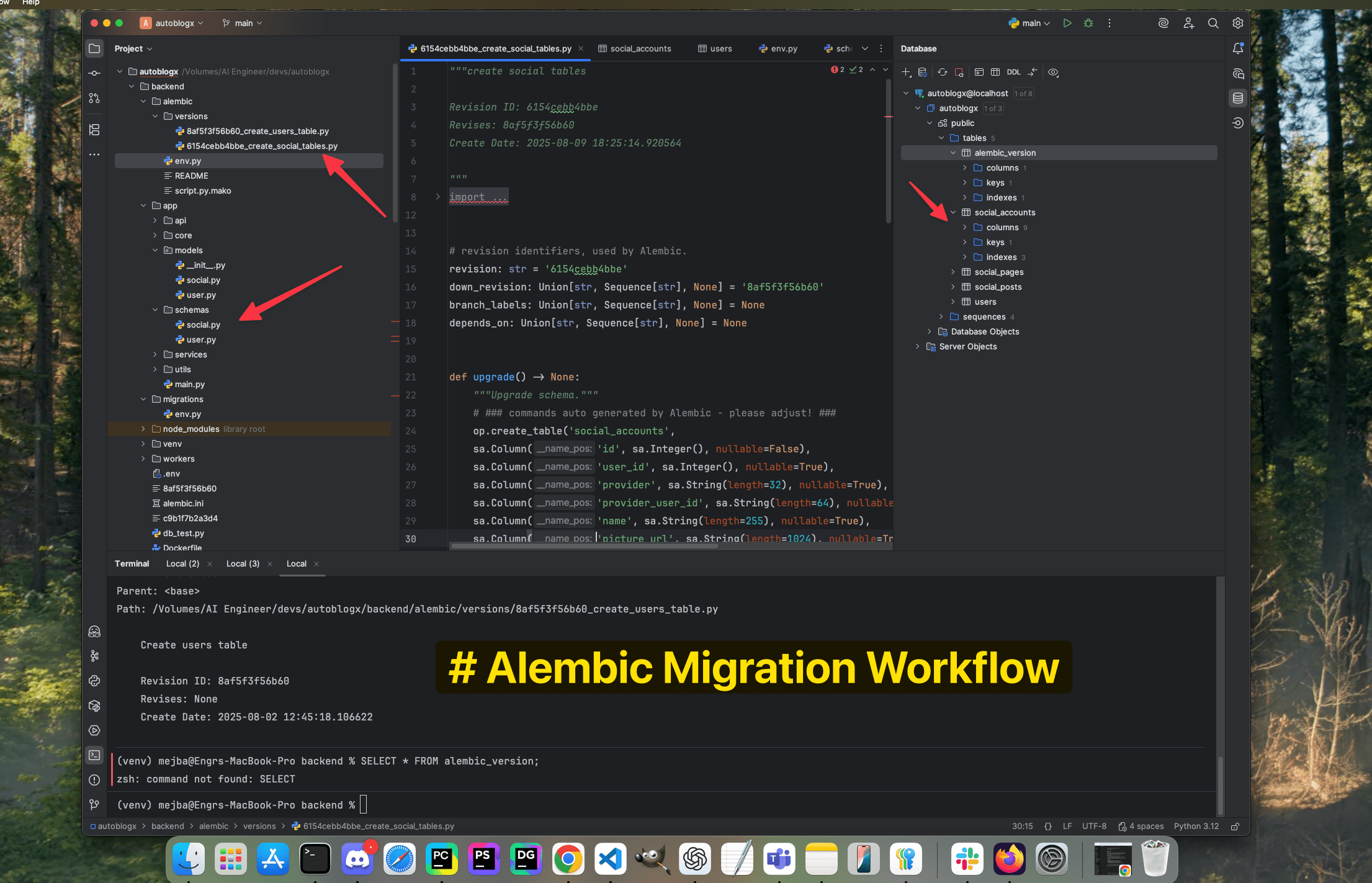The image size is (1372, 883).
Task: Open the Problems tool window icon
Action: pos(94,780)
